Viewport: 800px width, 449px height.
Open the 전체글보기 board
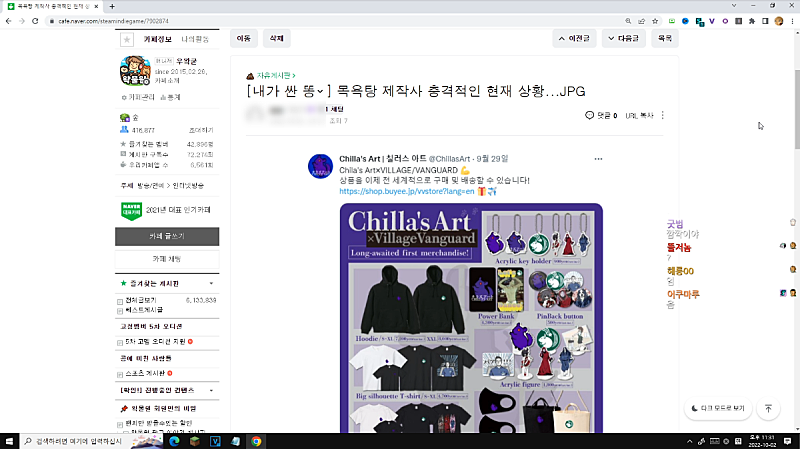pyautogui.click(x=140, y=300)
